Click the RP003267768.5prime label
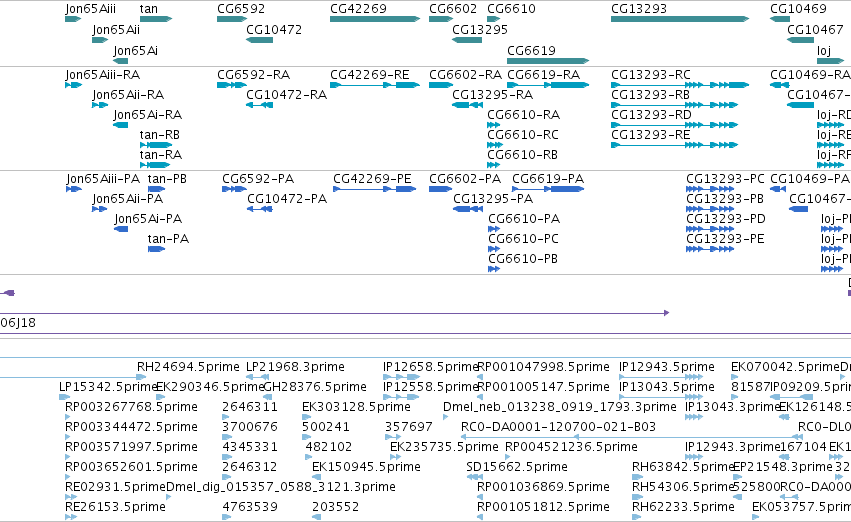The width and height of the screenshot is (851, 522). click(131, 407)
